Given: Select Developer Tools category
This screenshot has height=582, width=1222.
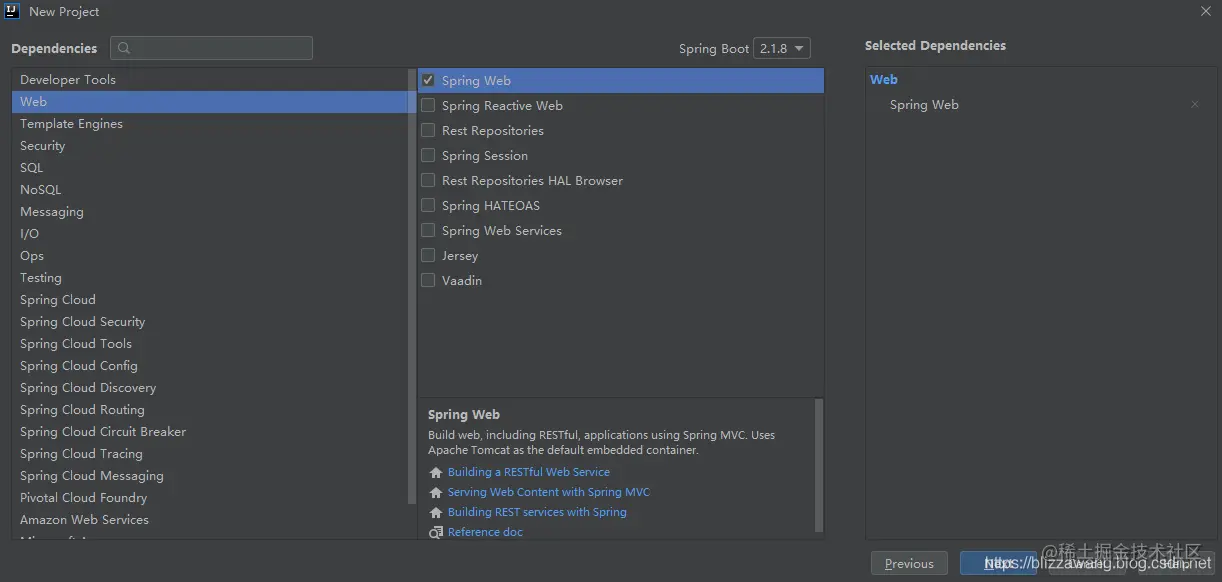Looking at the screenshot, I should click(210, 80).
